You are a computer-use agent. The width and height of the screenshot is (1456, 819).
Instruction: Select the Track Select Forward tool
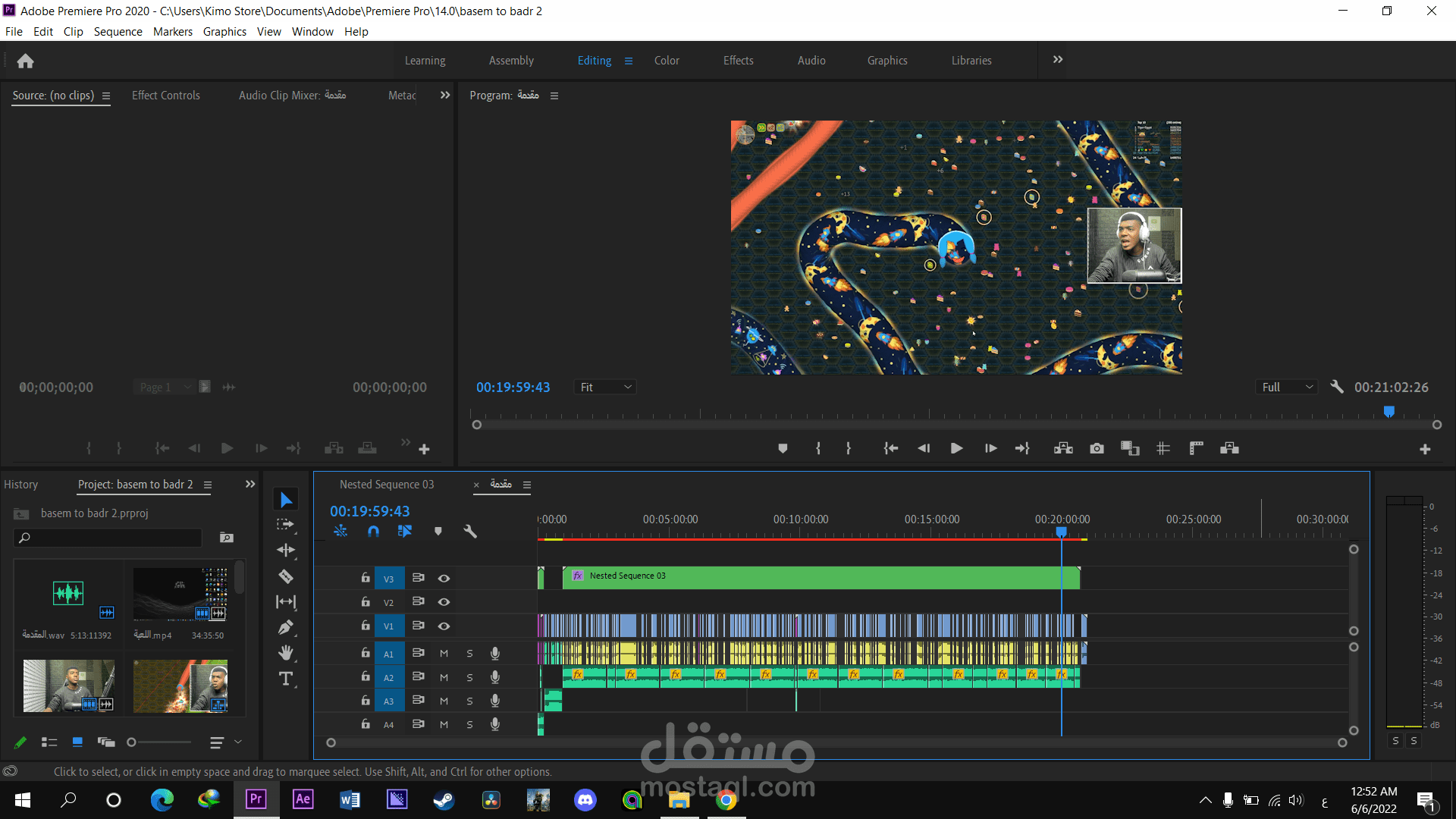click(x=286, y=525)
